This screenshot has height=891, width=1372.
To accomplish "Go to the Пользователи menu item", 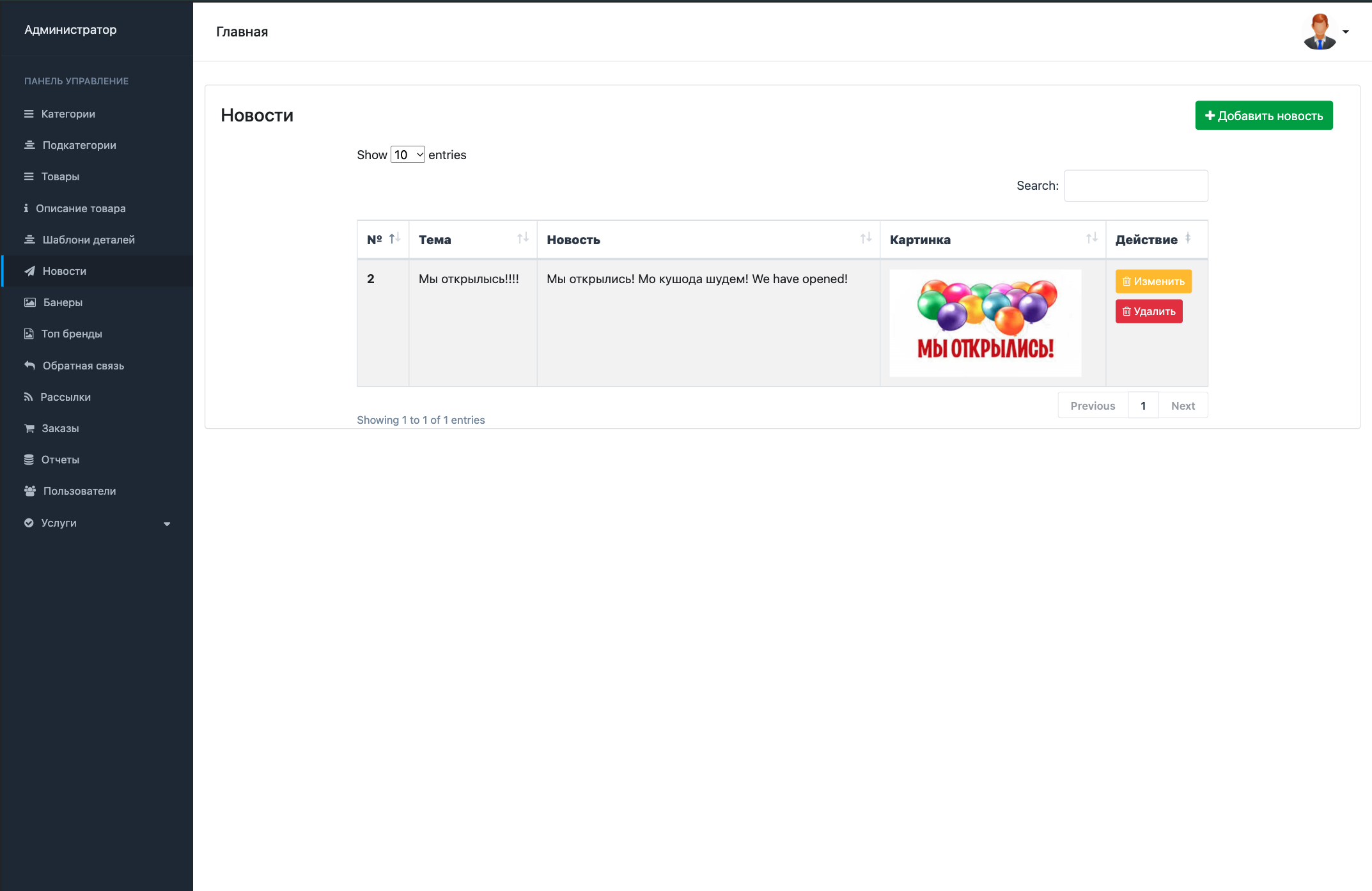I will click(x=97, y=491).
